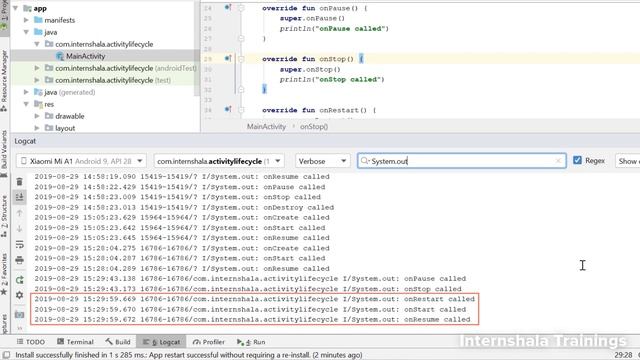640x360 pixels.
Task: Click the screen capture camera icon
Action: [x=19, y=314]
